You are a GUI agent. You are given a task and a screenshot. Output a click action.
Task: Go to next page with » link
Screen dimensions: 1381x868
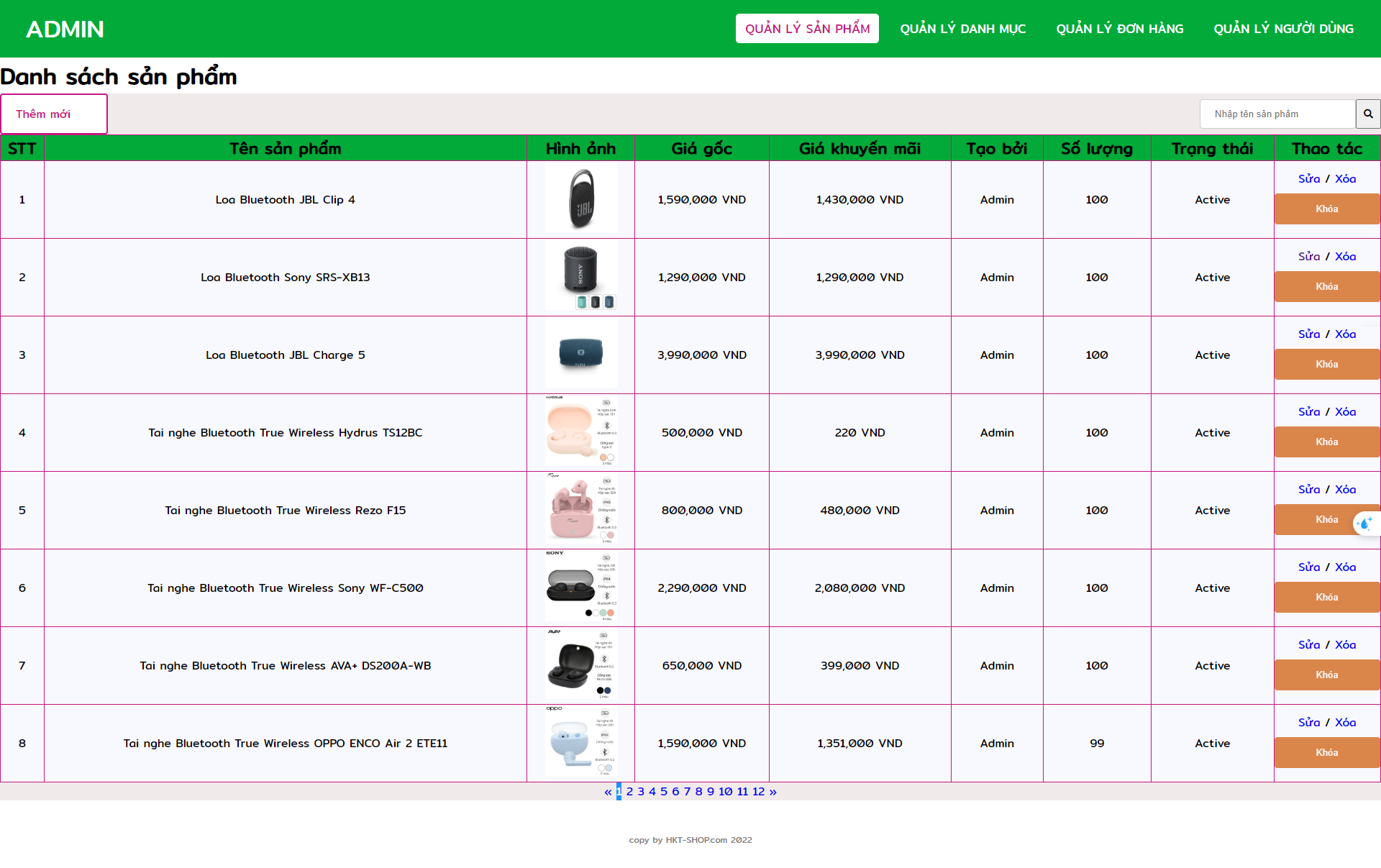tap(773, 791)
